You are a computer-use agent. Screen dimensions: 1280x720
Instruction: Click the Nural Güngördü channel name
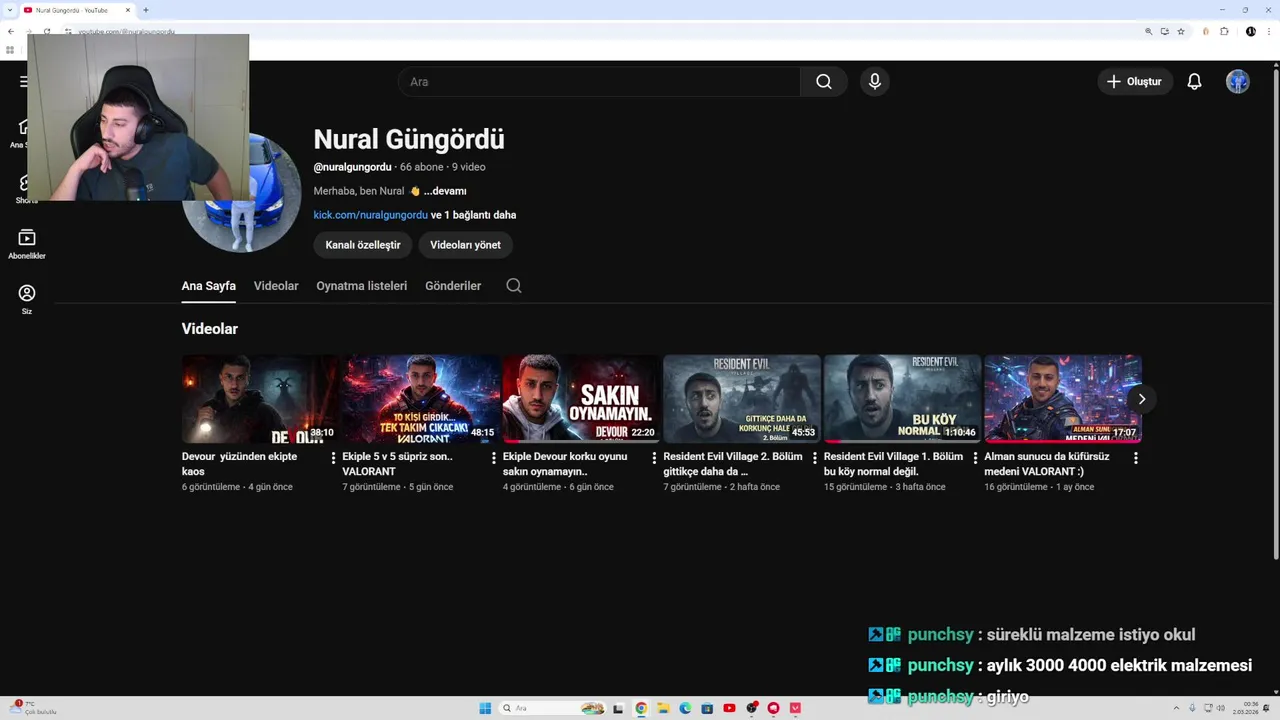[x=409, y=139]
